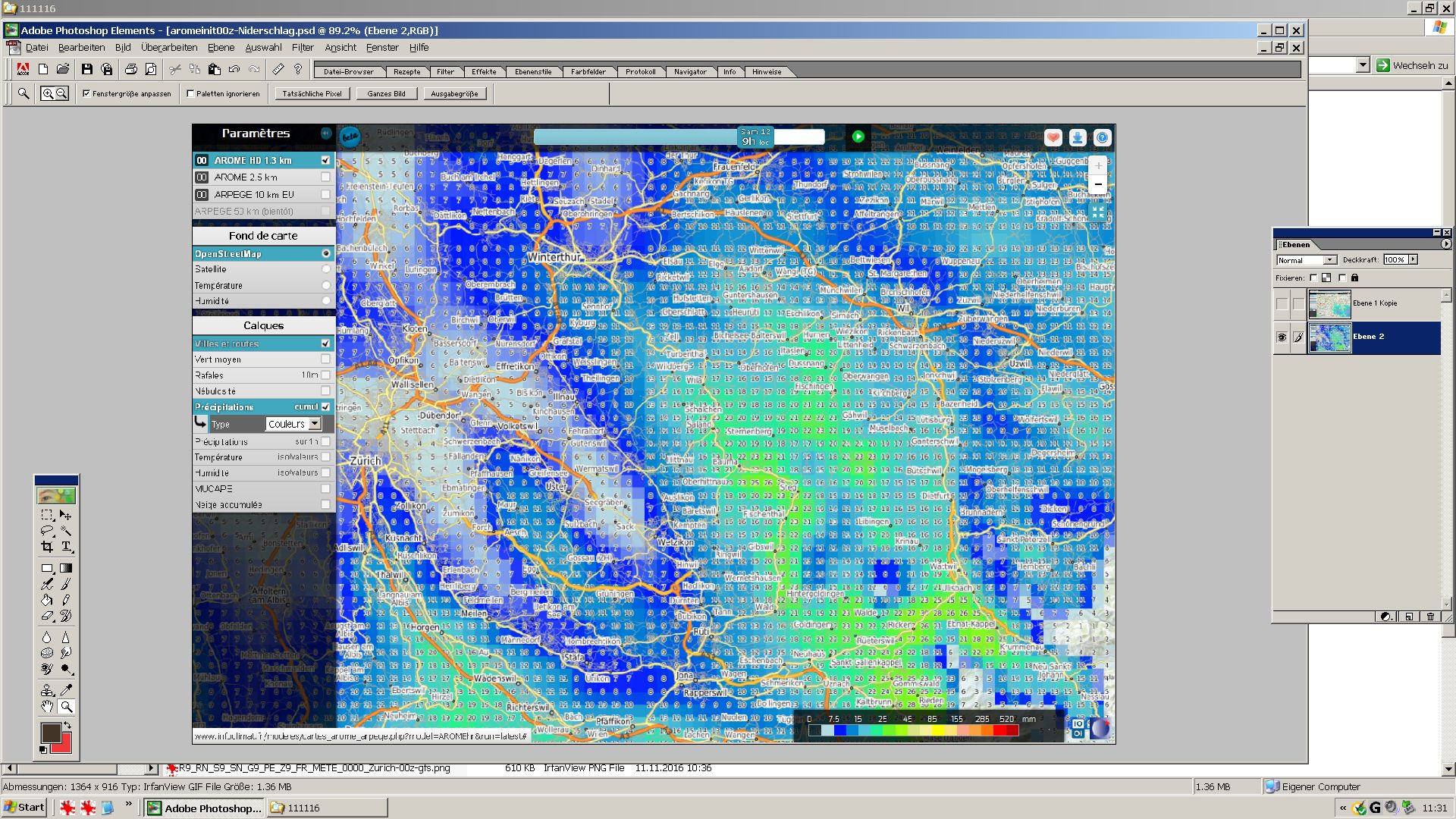Image resolution: width=1456 pixels, height=819 pixels.
Task: Click the Print icon in toolbar
Action: click(130, 69)
